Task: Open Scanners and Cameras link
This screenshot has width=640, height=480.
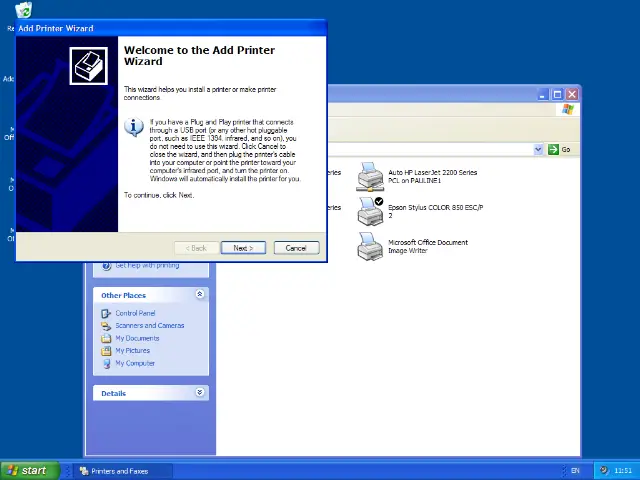Action: pyautogui.click(x=149, y=325)
